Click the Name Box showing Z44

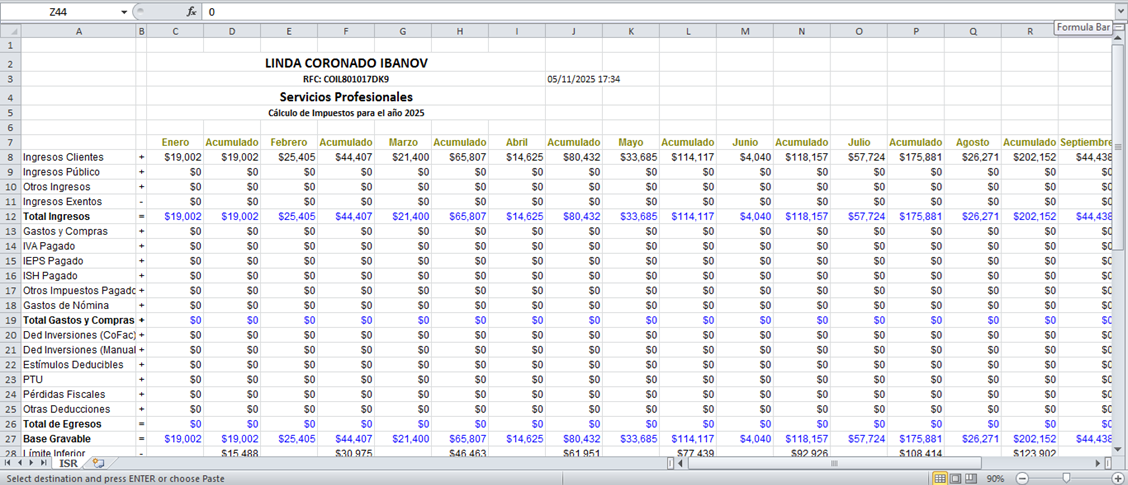pos(60,12)
